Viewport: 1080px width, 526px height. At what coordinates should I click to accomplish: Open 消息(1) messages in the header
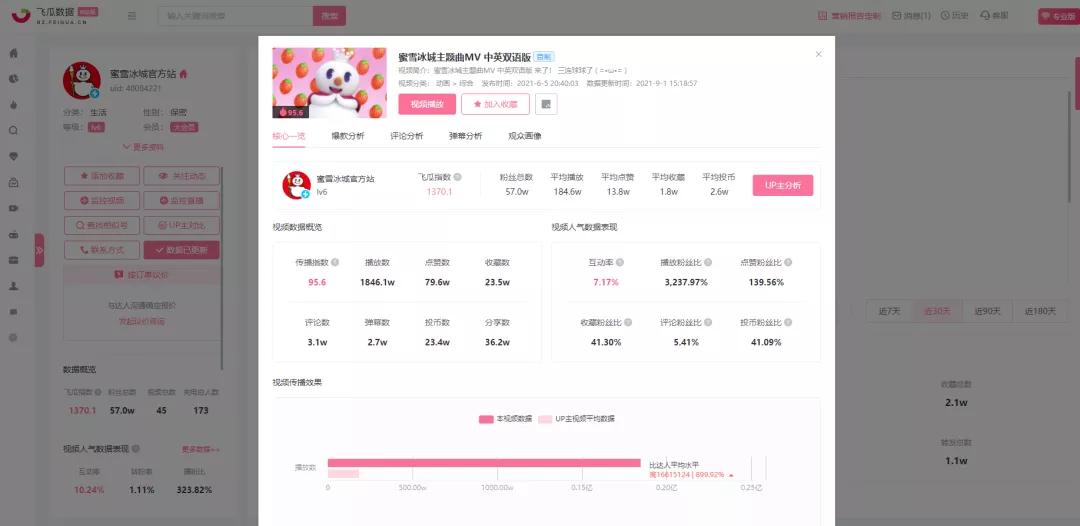[911, 16]
